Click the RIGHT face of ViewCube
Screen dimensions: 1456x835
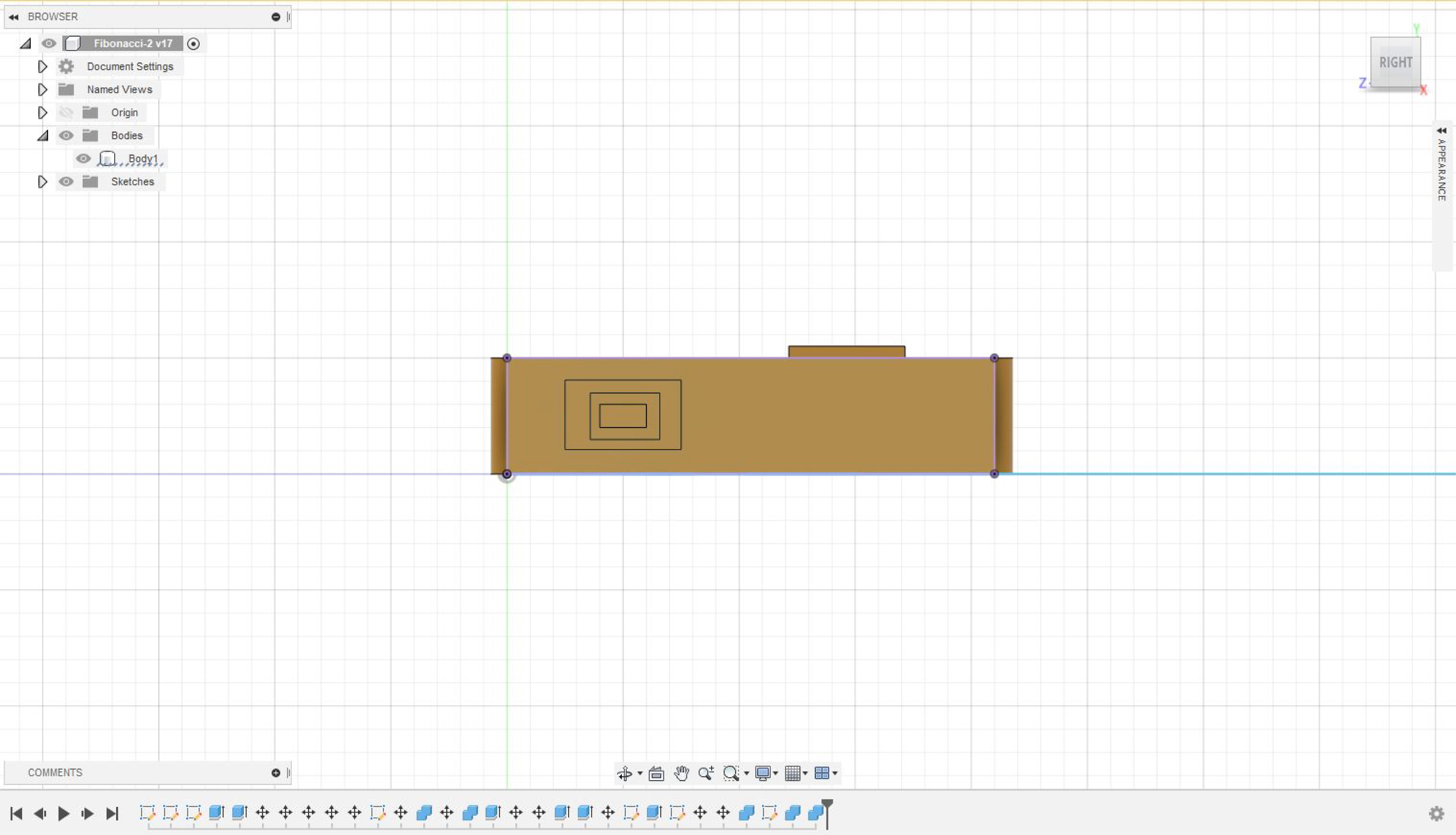[x=1396, y=62]
